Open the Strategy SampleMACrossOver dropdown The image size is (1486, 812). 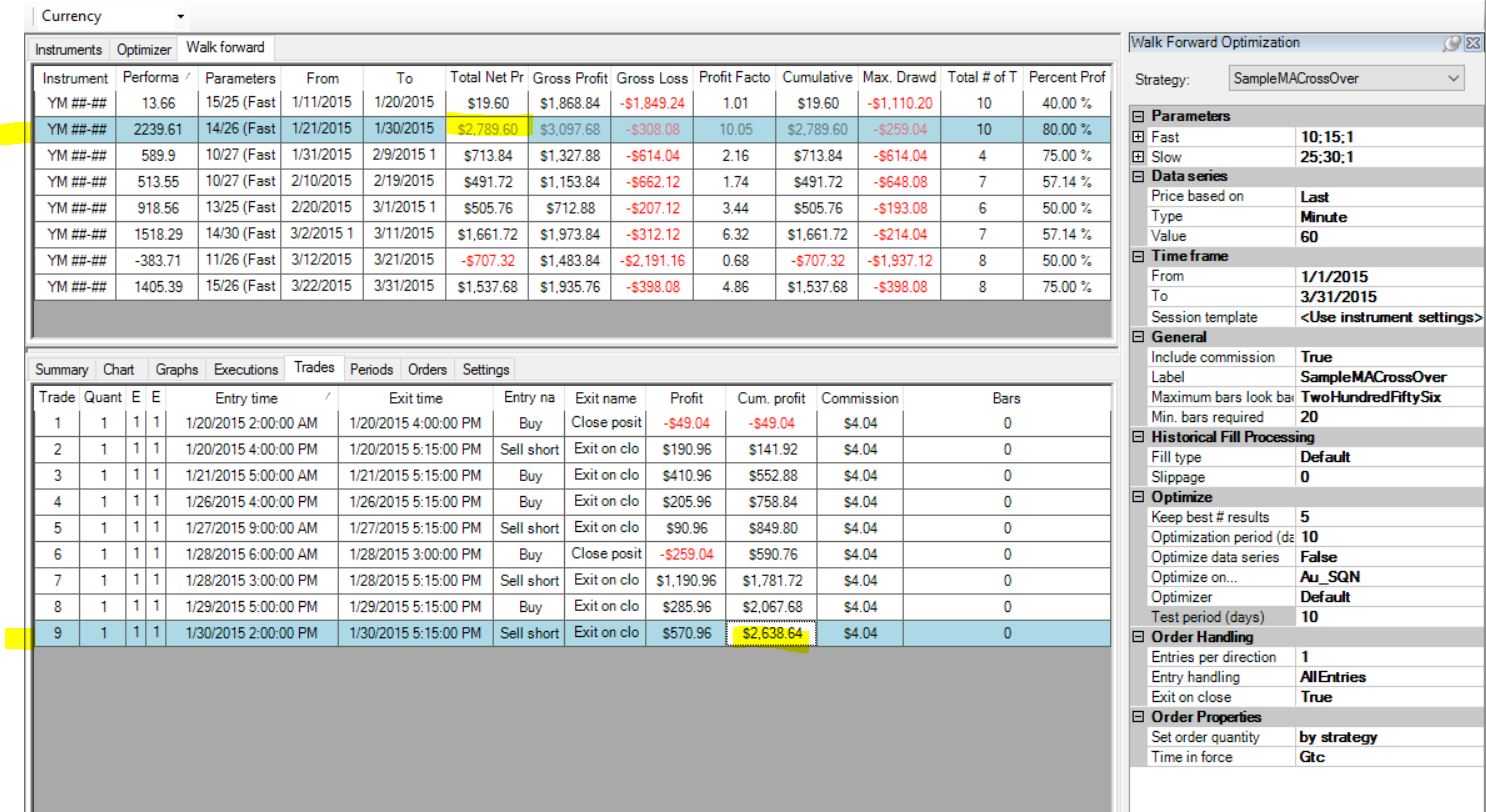pos(1346,78)
